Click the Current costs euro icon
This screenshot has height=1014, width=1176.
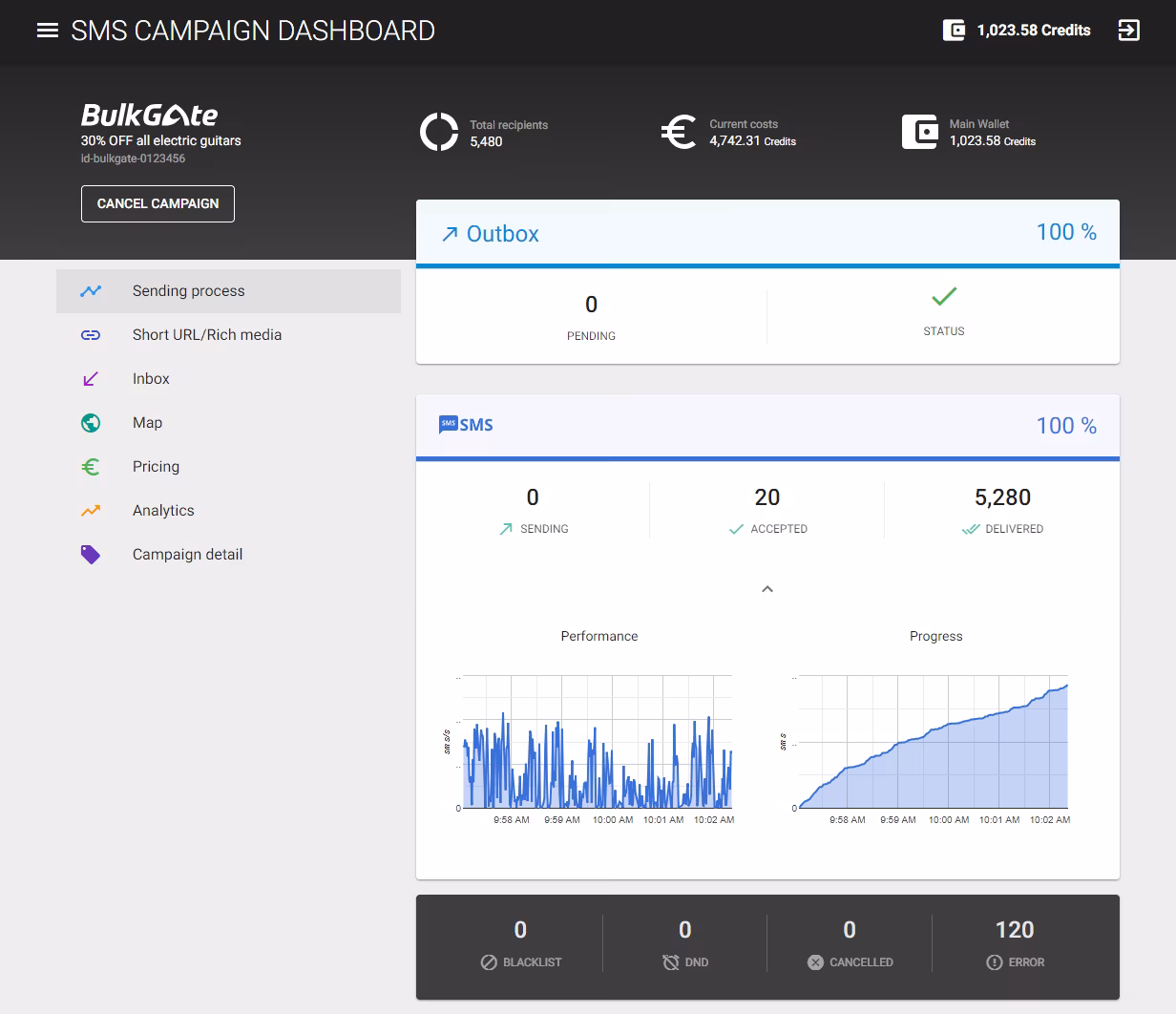point(679,132)
